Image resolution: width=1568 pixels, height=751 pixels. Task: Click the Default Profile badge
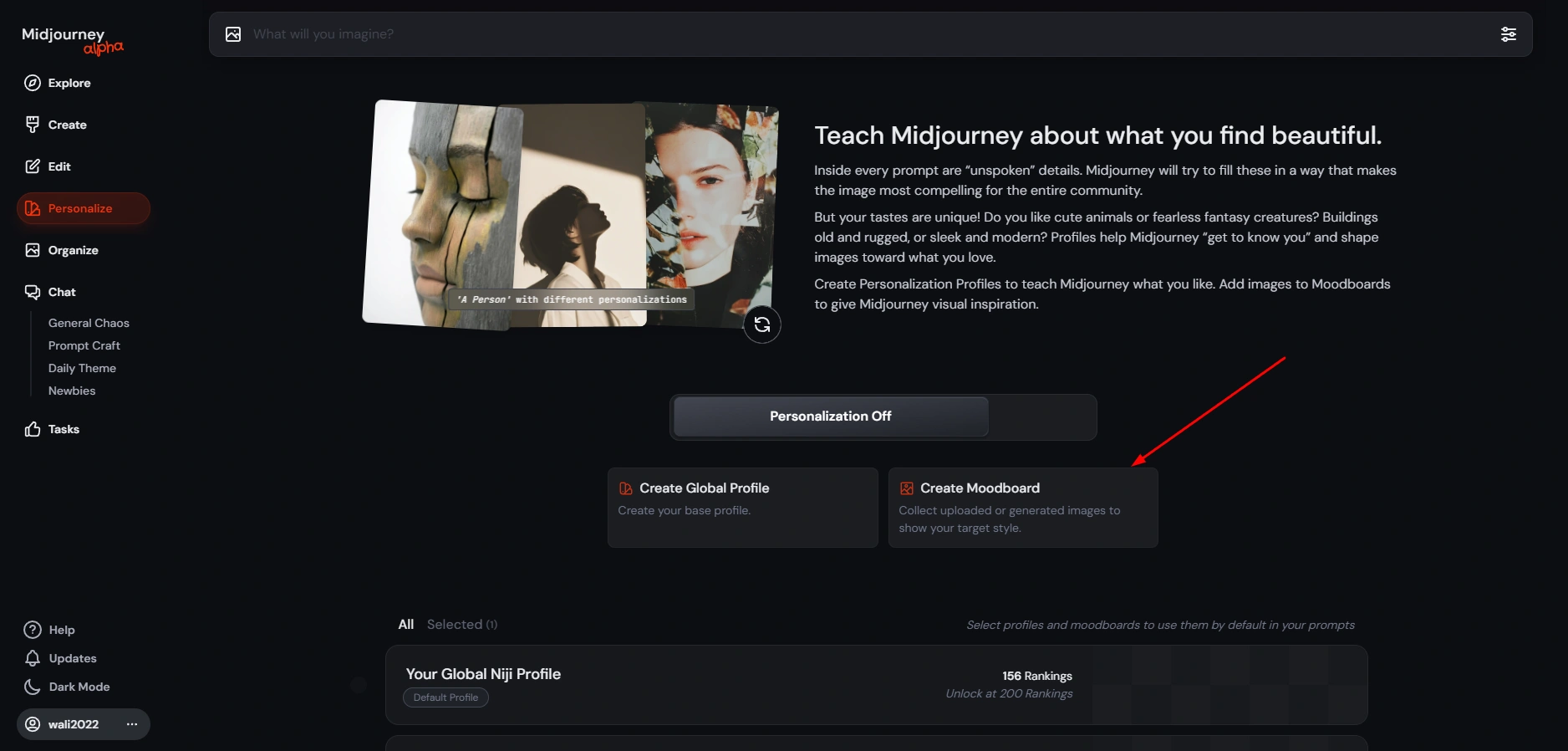[x=445, y=697]
